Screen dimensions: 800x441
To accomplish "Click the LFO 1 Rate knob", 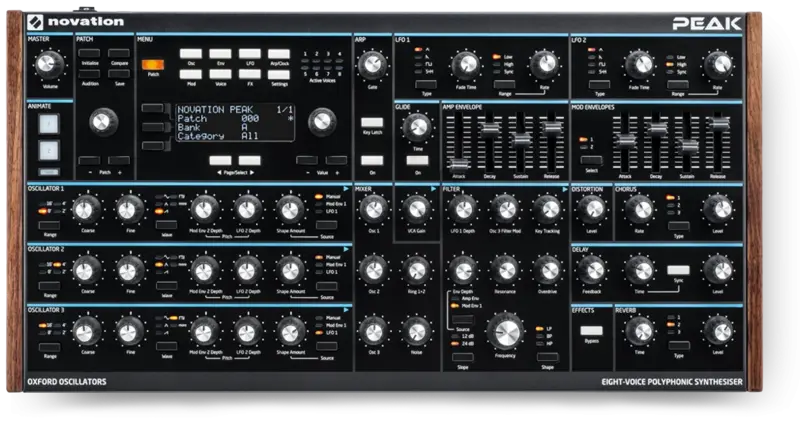I will (543, 65).
